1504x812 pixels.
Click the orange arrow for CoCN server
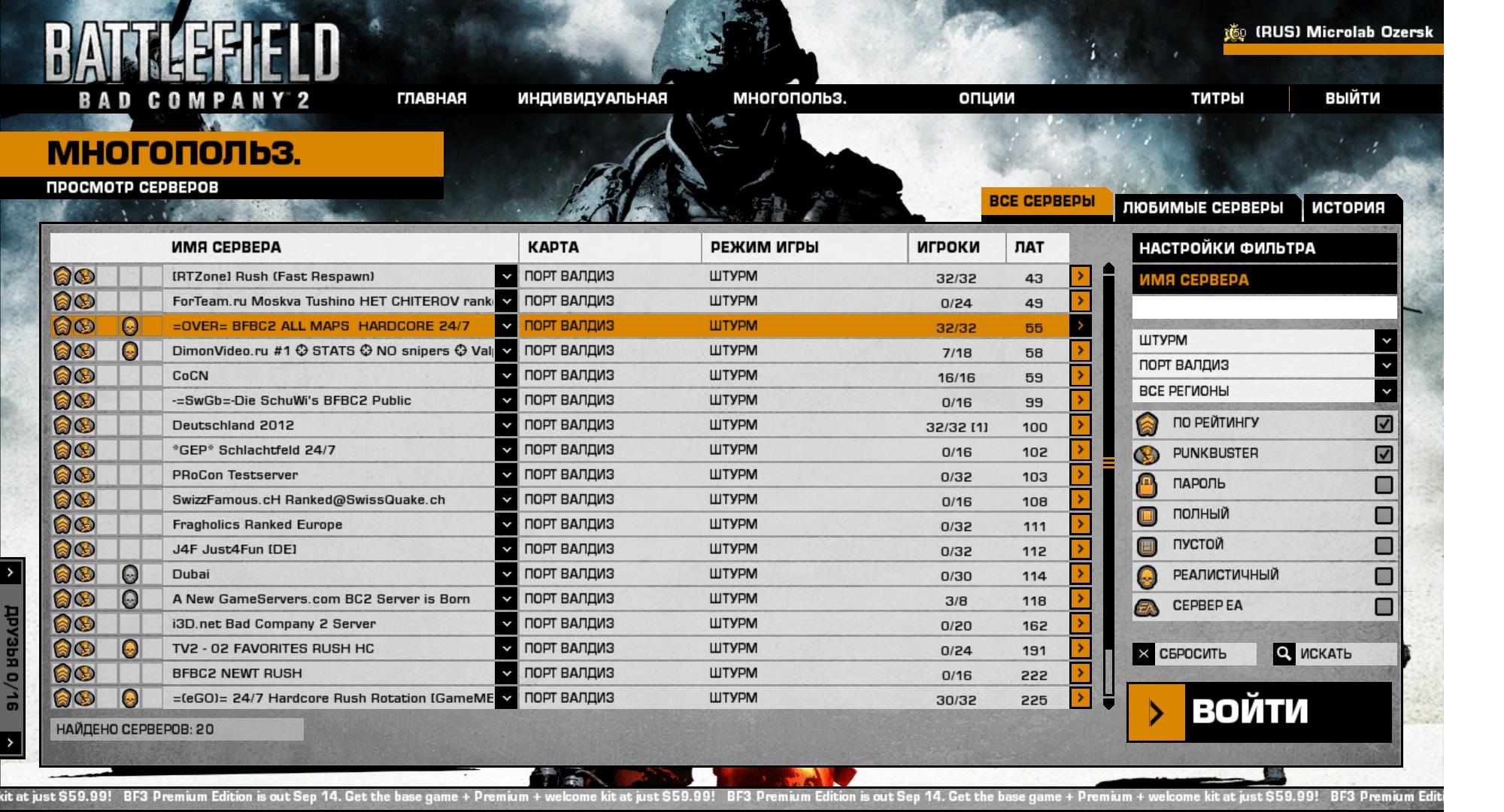tap(1080, 375)
